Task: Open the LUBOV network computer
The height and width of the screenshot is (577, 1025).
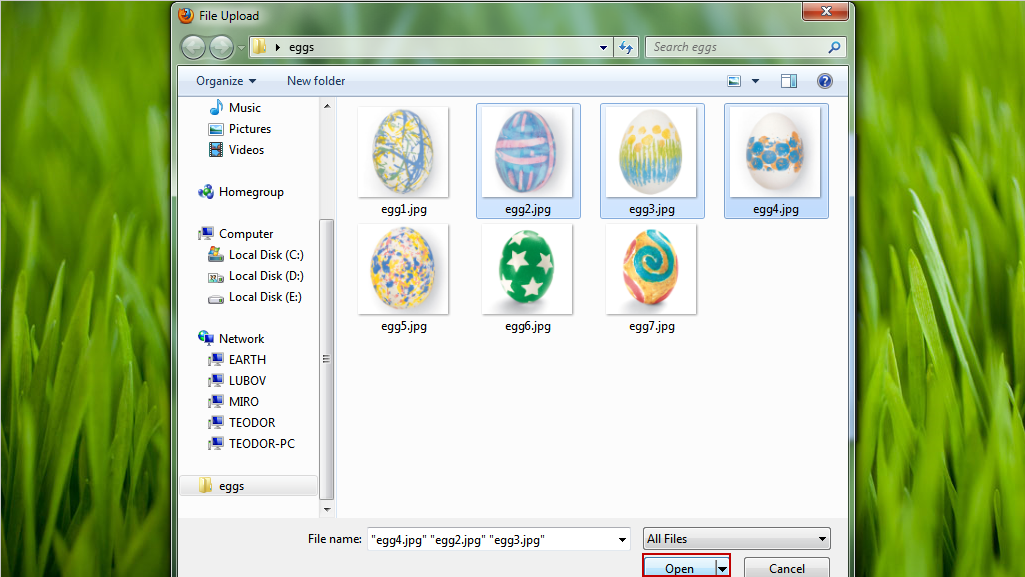Action: 237,380
